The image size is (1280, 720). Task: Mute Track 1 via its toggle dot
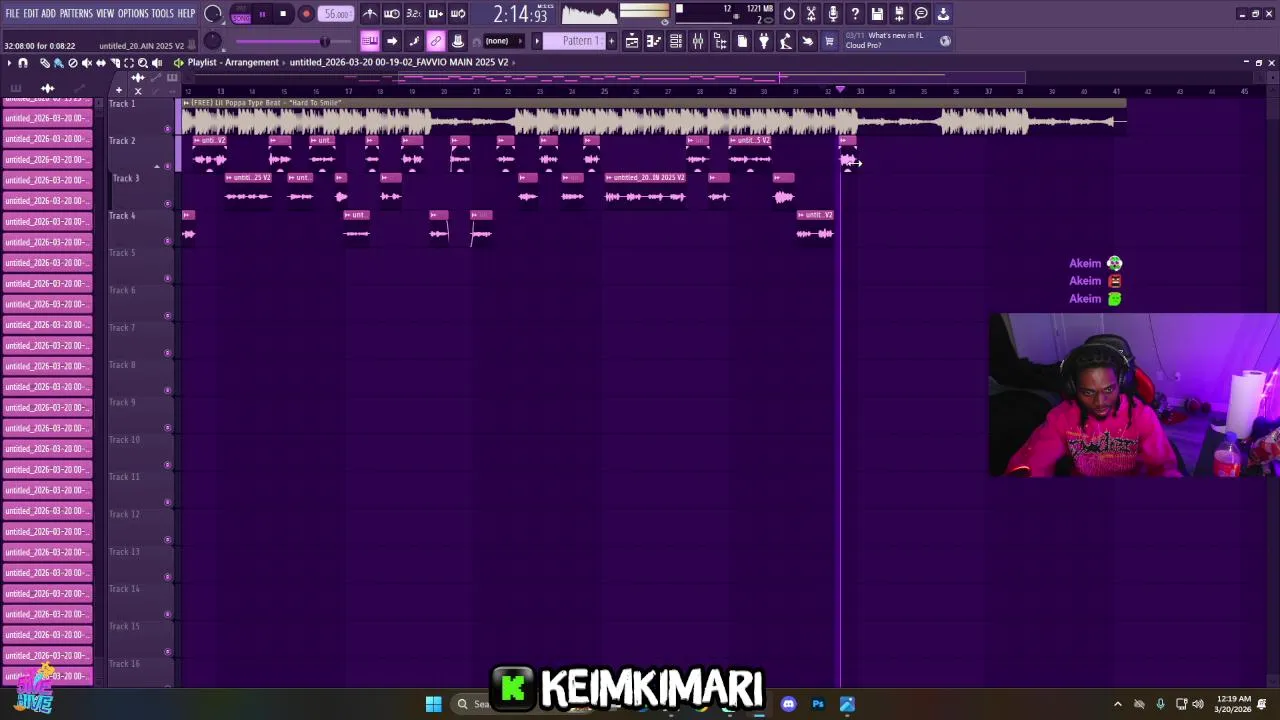tap(167, 129)
